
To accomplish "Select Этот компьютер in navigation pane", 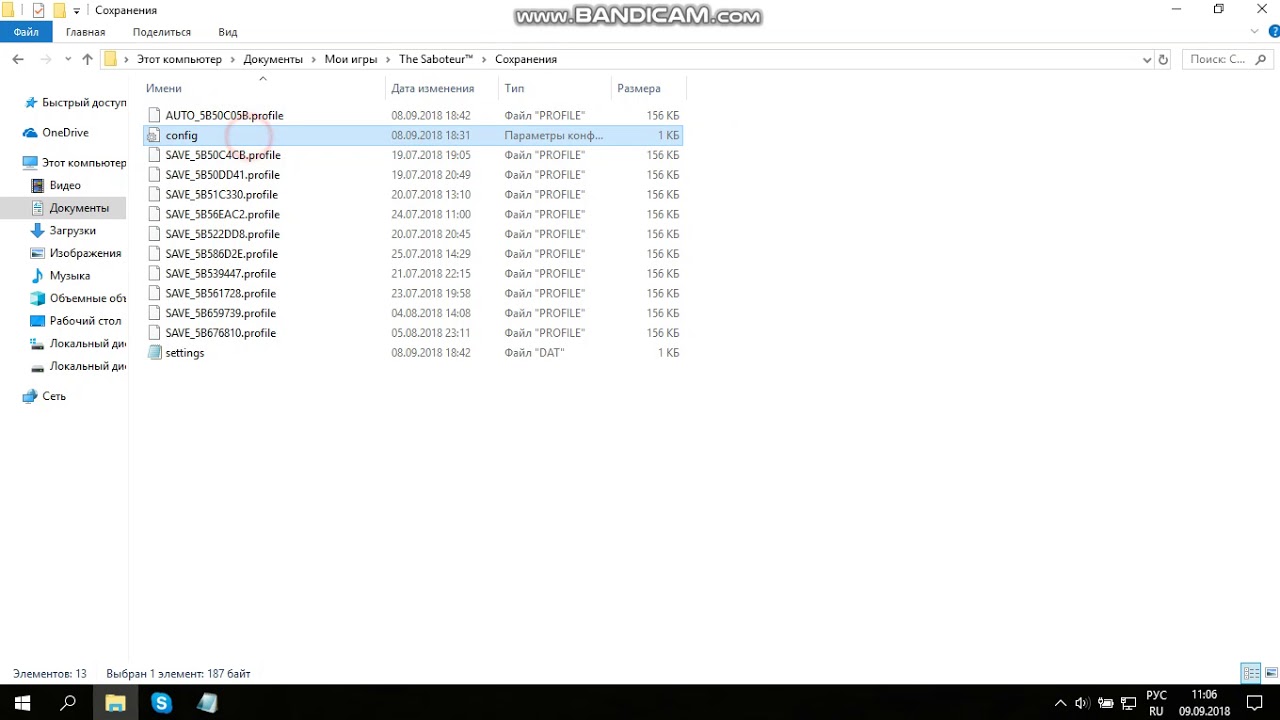I will point(84,162).
